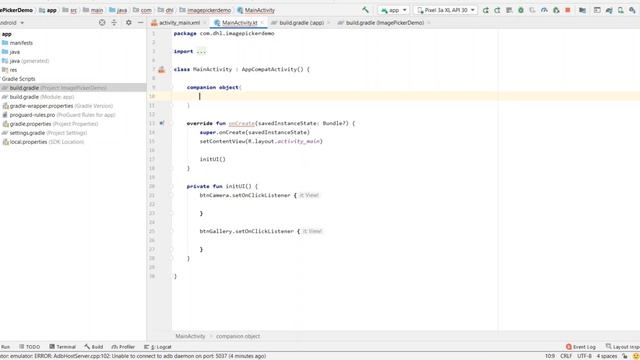Viewport: 640px width, 360px height.
Task: Open the Logcat tool window
Action: [158, 347]
